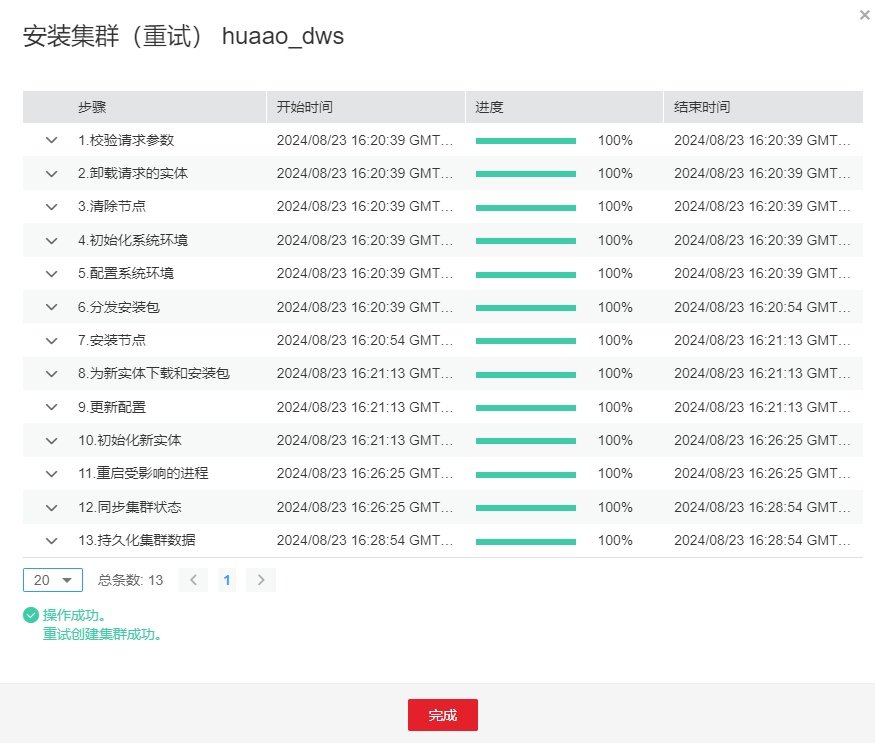This screenshot has height=743, width=875.
Task: Expand step 2 卸载请求的实体 row
Action: pyautogui.click(x=51, y=174)
